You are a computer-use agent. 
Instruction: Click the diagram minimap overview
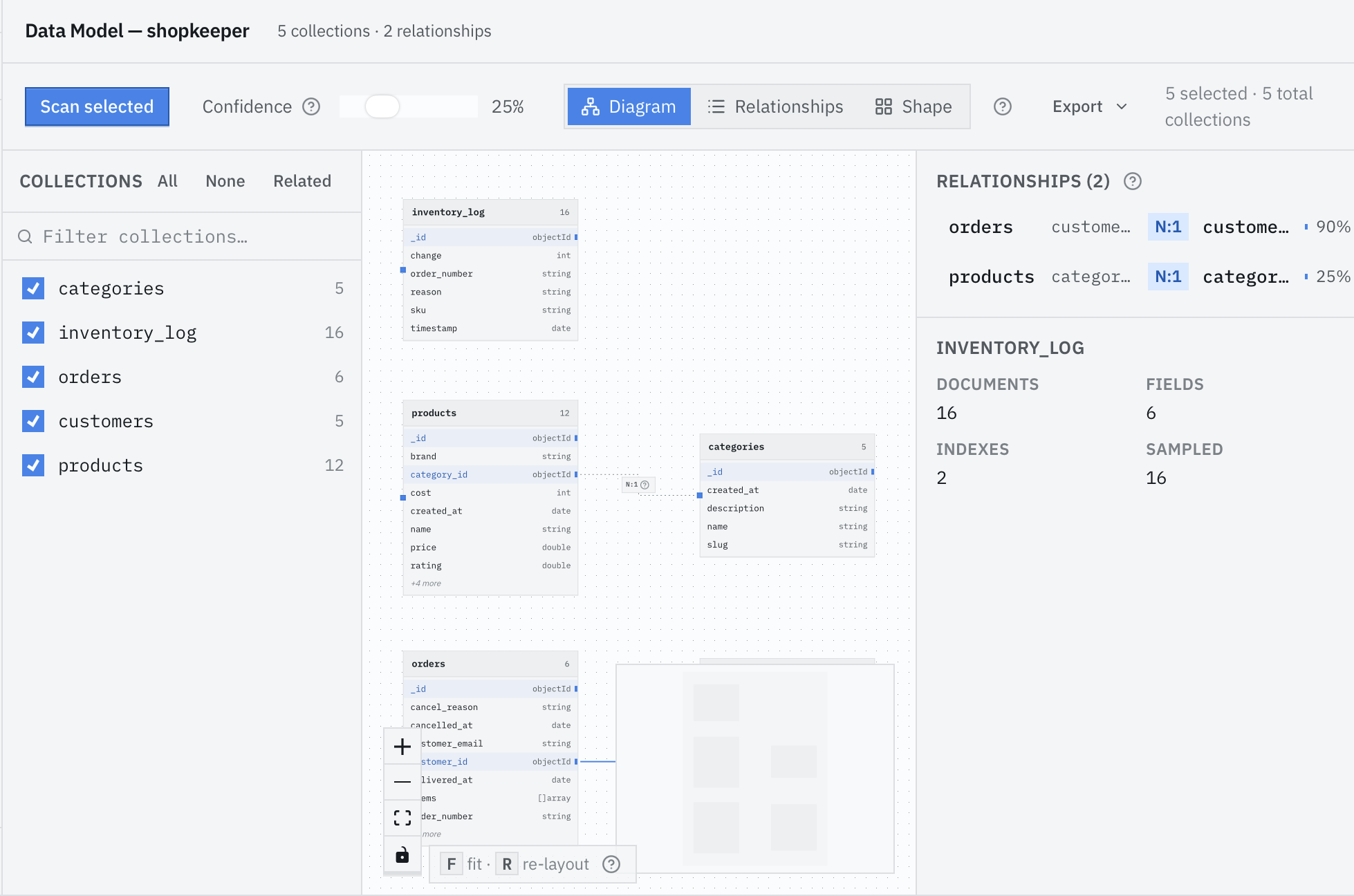point(755,768)
